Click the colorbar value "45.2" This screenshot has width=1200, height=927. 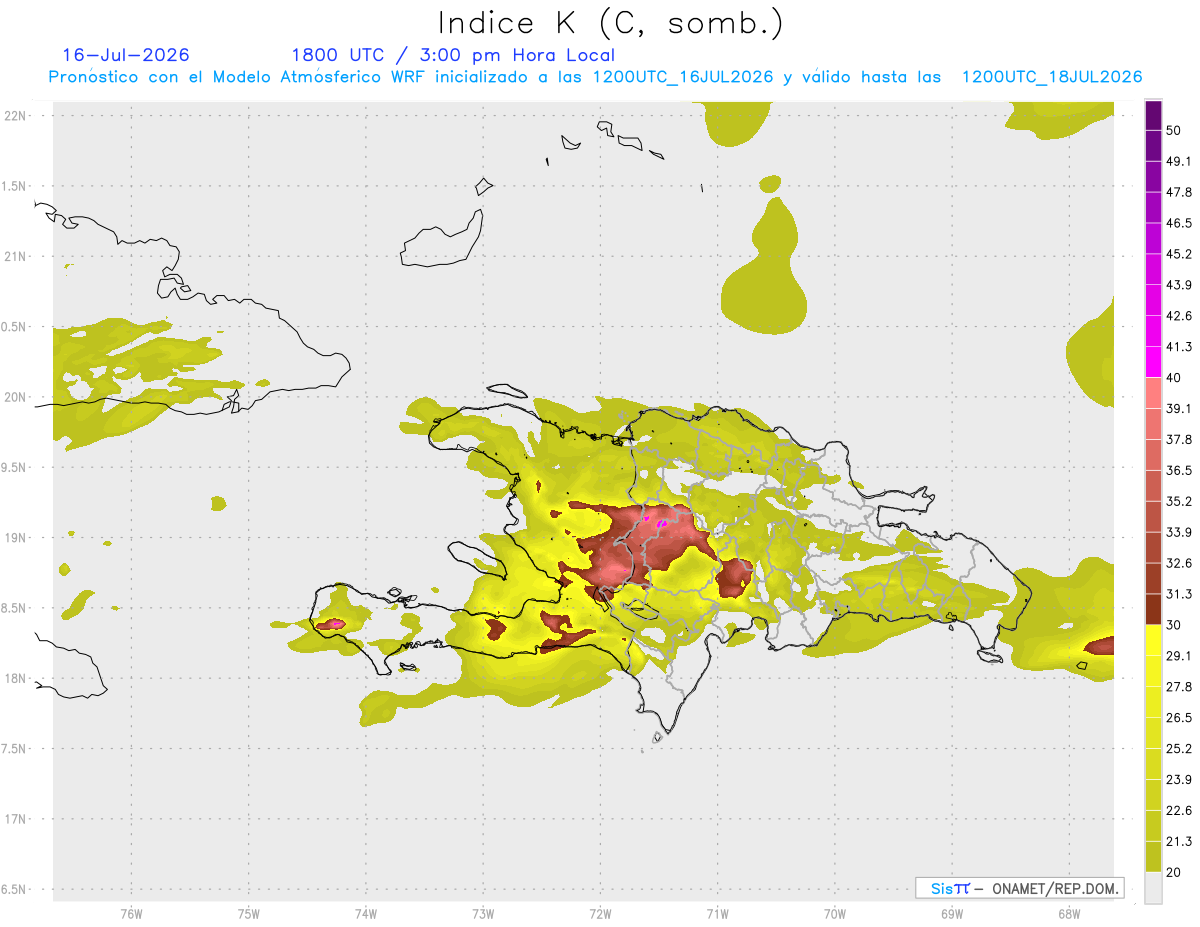point(1179,254)
